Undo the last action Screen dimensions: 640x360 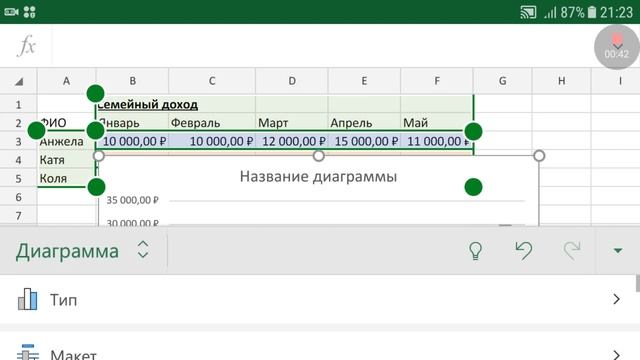point(524,250)
